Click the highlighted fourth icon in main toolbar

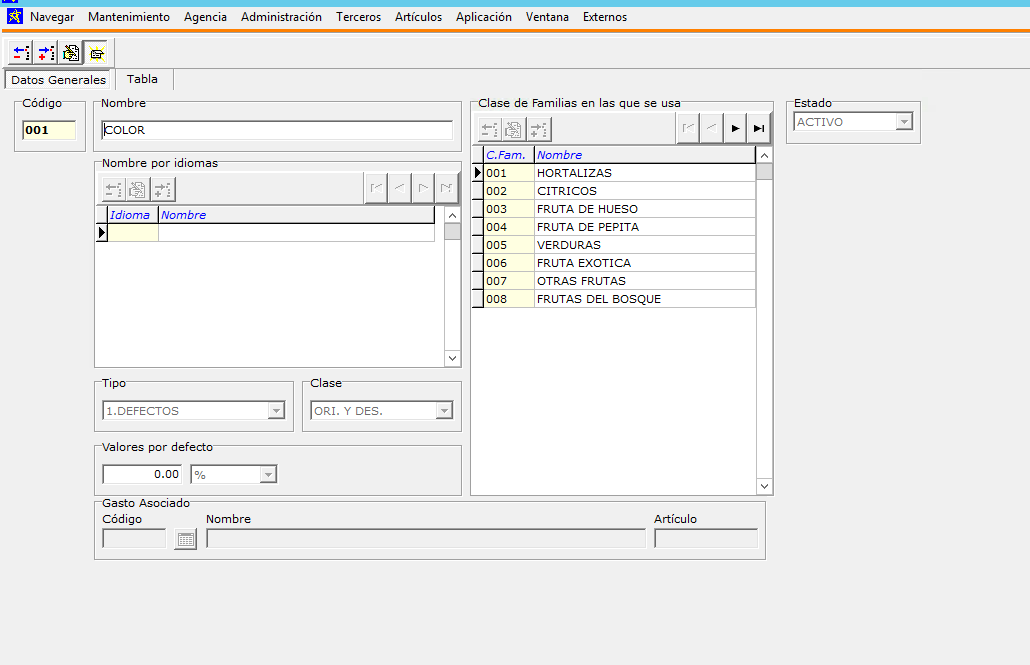tap(97, 53)
